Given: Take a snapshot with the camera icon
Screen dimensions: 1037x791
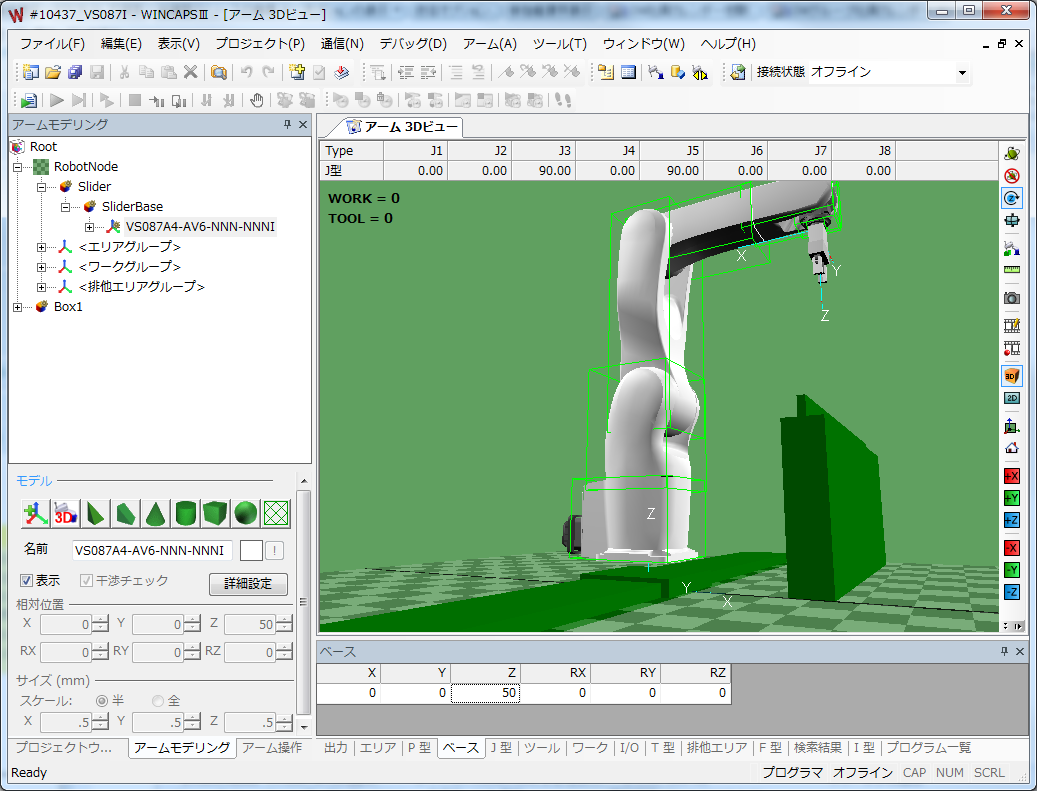Looking at the screenshot, I should (x=1011, y=298).
